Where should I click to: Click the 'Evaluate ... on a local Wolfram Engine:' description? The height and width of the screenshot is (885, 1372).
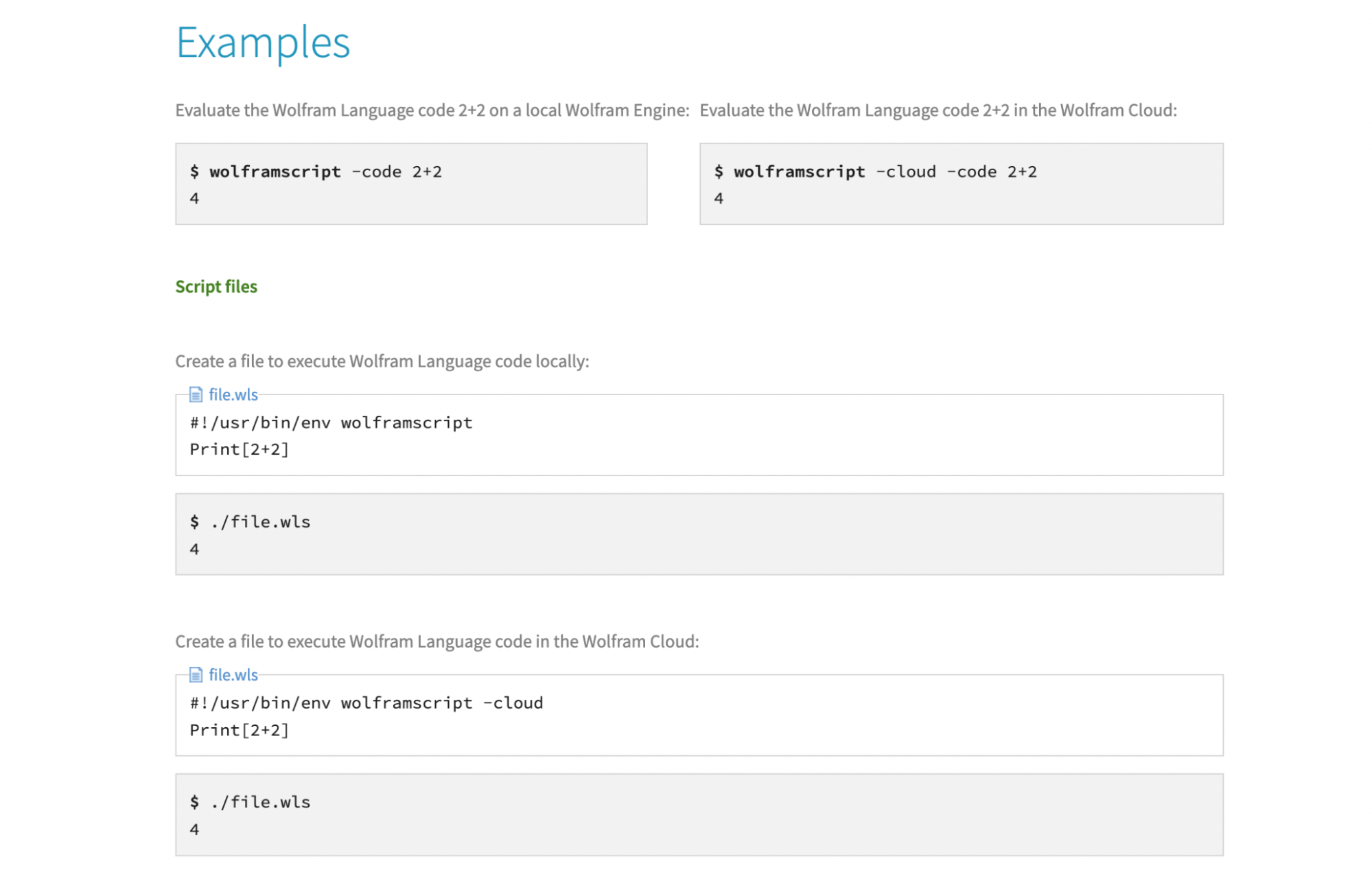432,110
